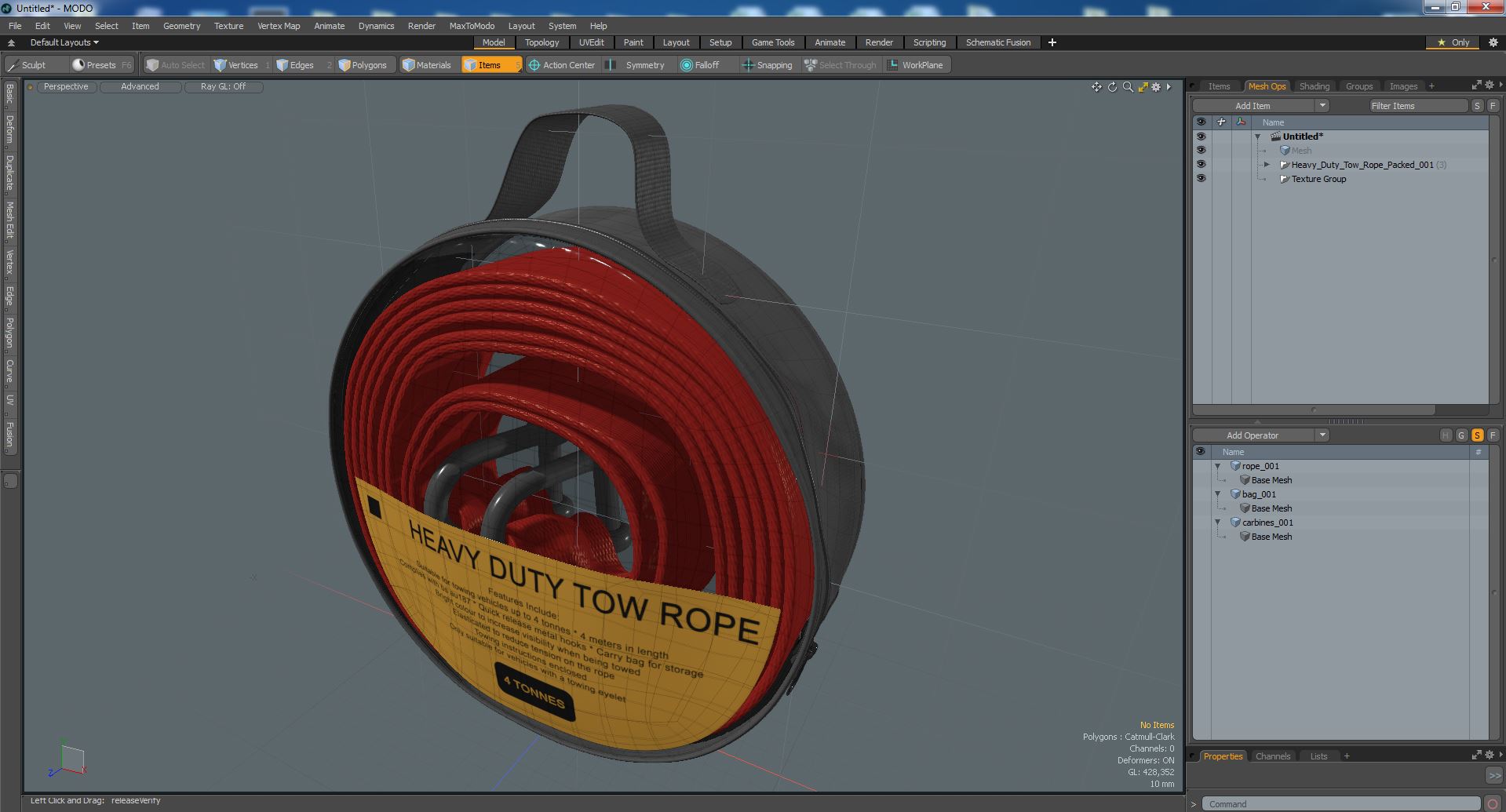
Task: Open the Advanced shading dropdown
Action: 140,87
